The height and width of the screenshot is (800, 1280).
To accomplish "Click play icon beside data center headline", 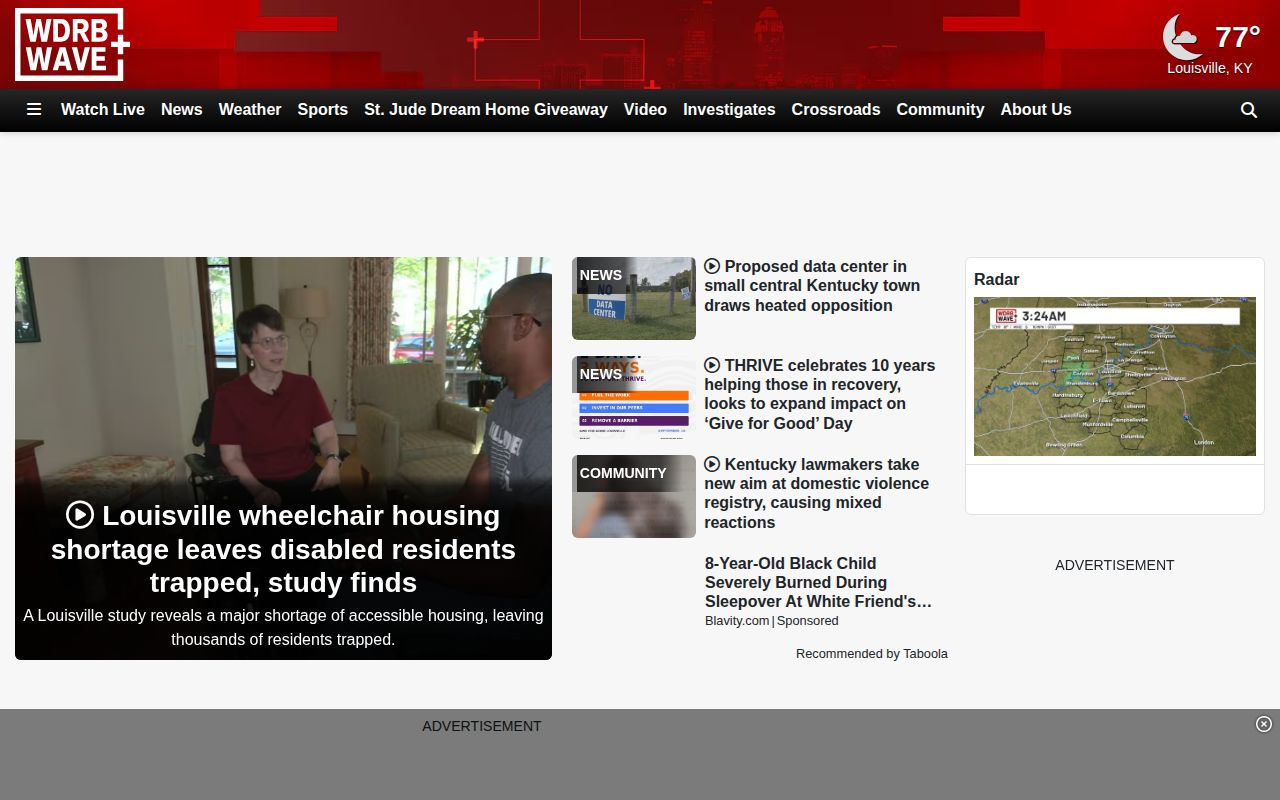I will coord(712,266).
